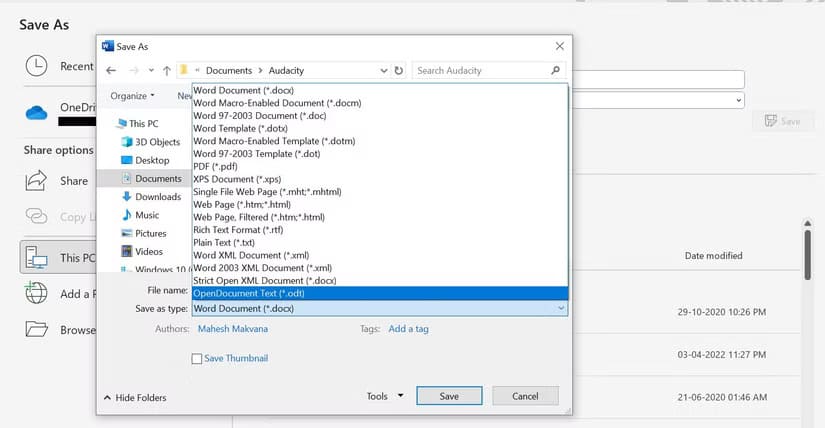Choose Word Macro-Enabled Document (*.docm)

coord(380,103)
